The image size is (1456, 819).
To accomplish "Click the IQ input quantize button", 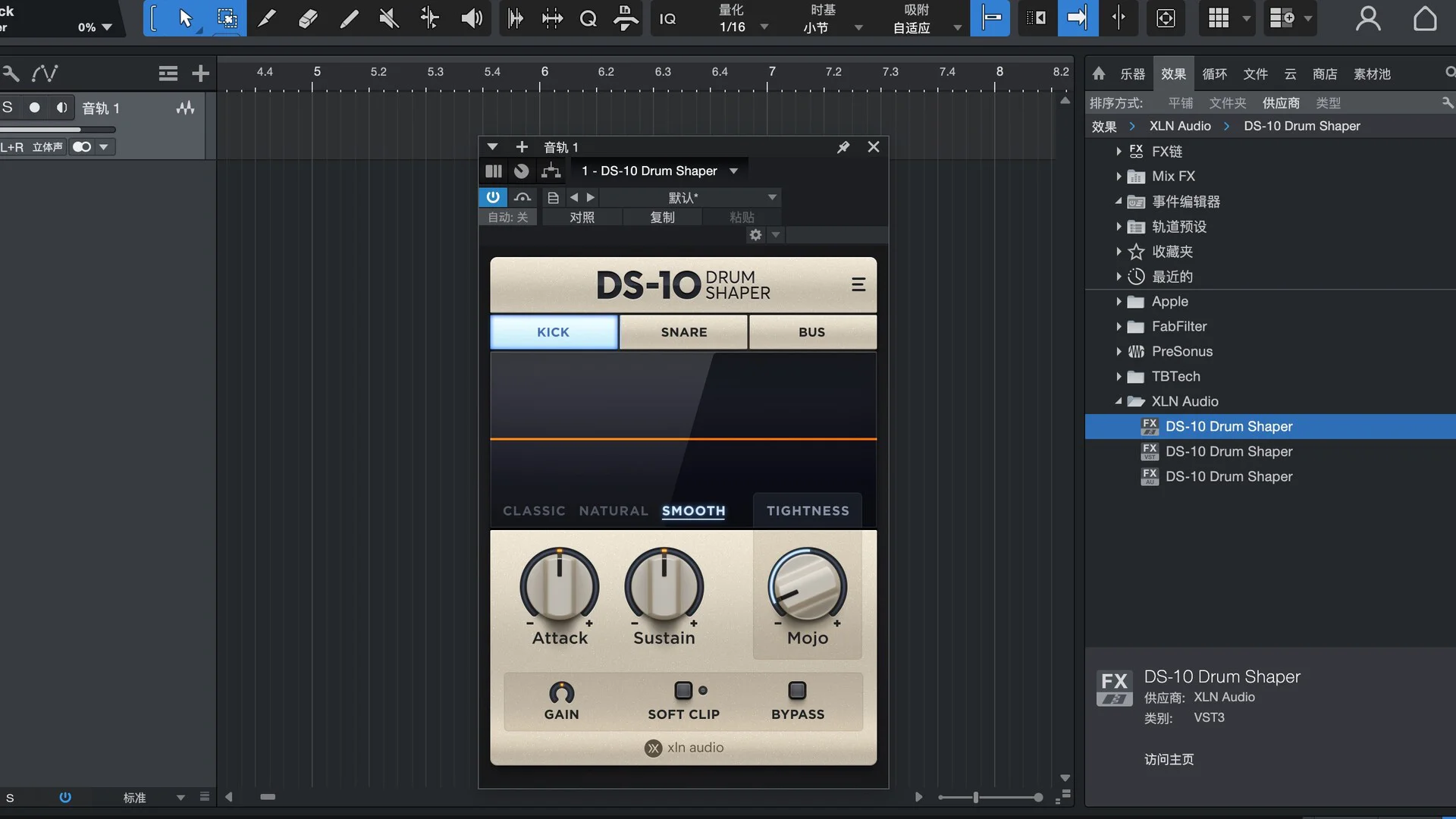I will point(668,18).
